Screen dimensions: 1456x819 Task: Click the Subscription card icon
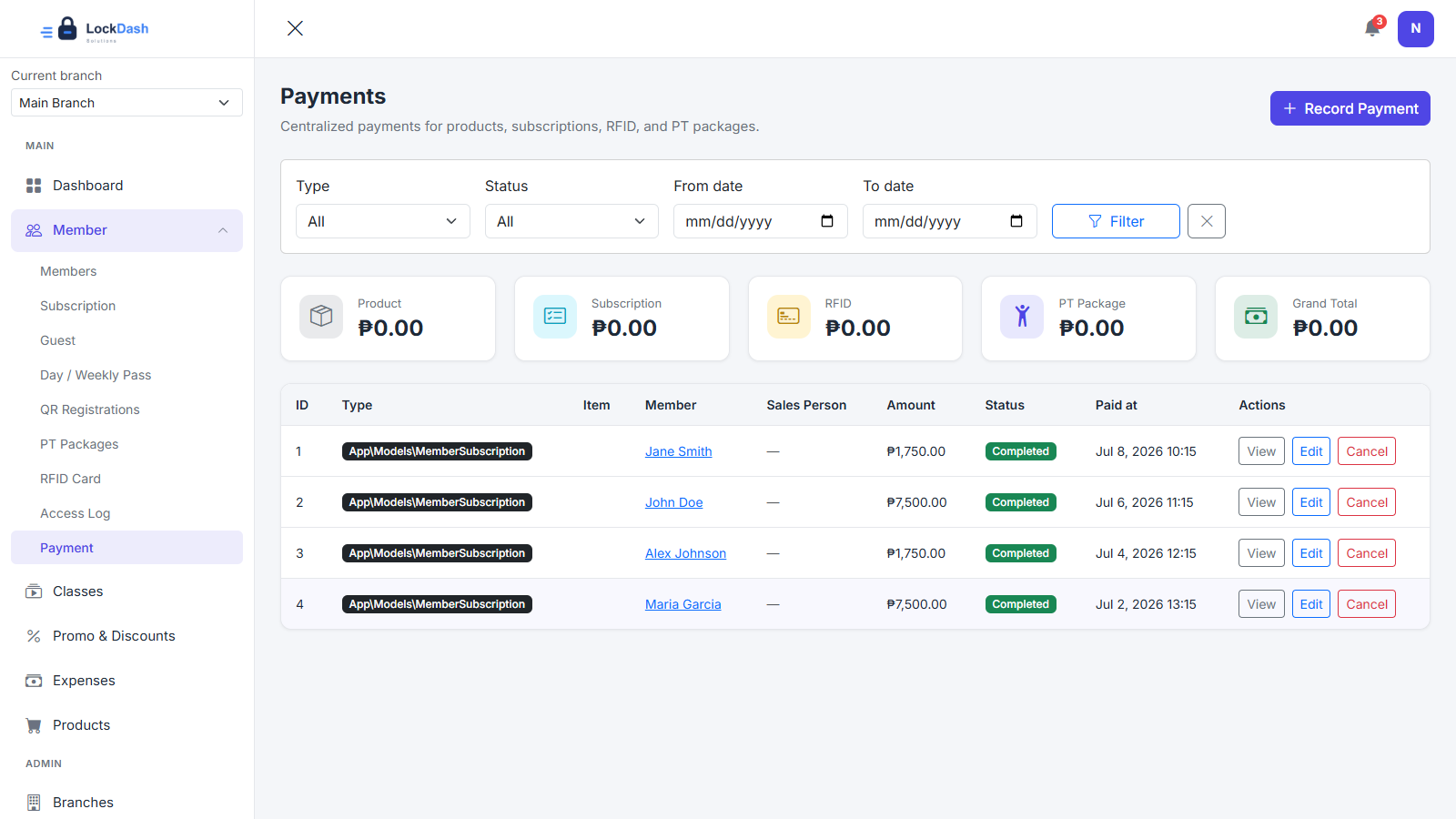[555, 317]
